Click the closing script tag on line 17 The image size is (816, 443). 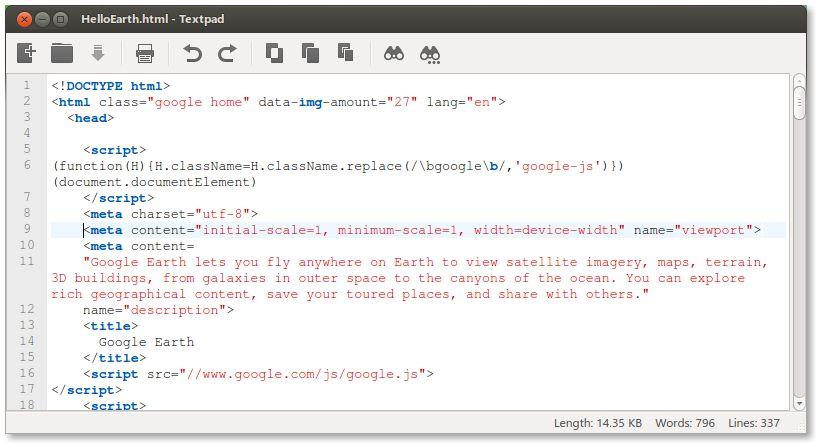tap(87, 390)
